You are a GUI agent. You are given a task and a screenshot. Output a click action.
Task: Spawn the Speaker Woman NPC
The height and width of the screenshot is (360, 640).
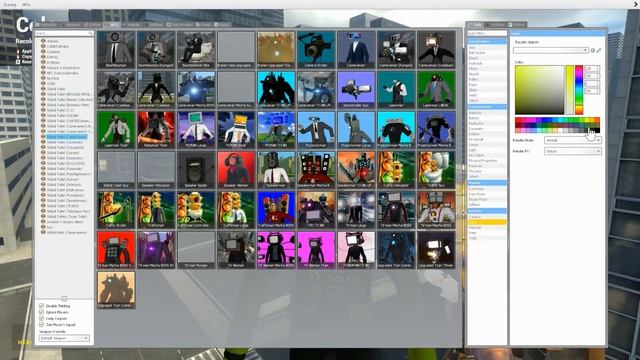pyautogui.click(x=236, y=169)
